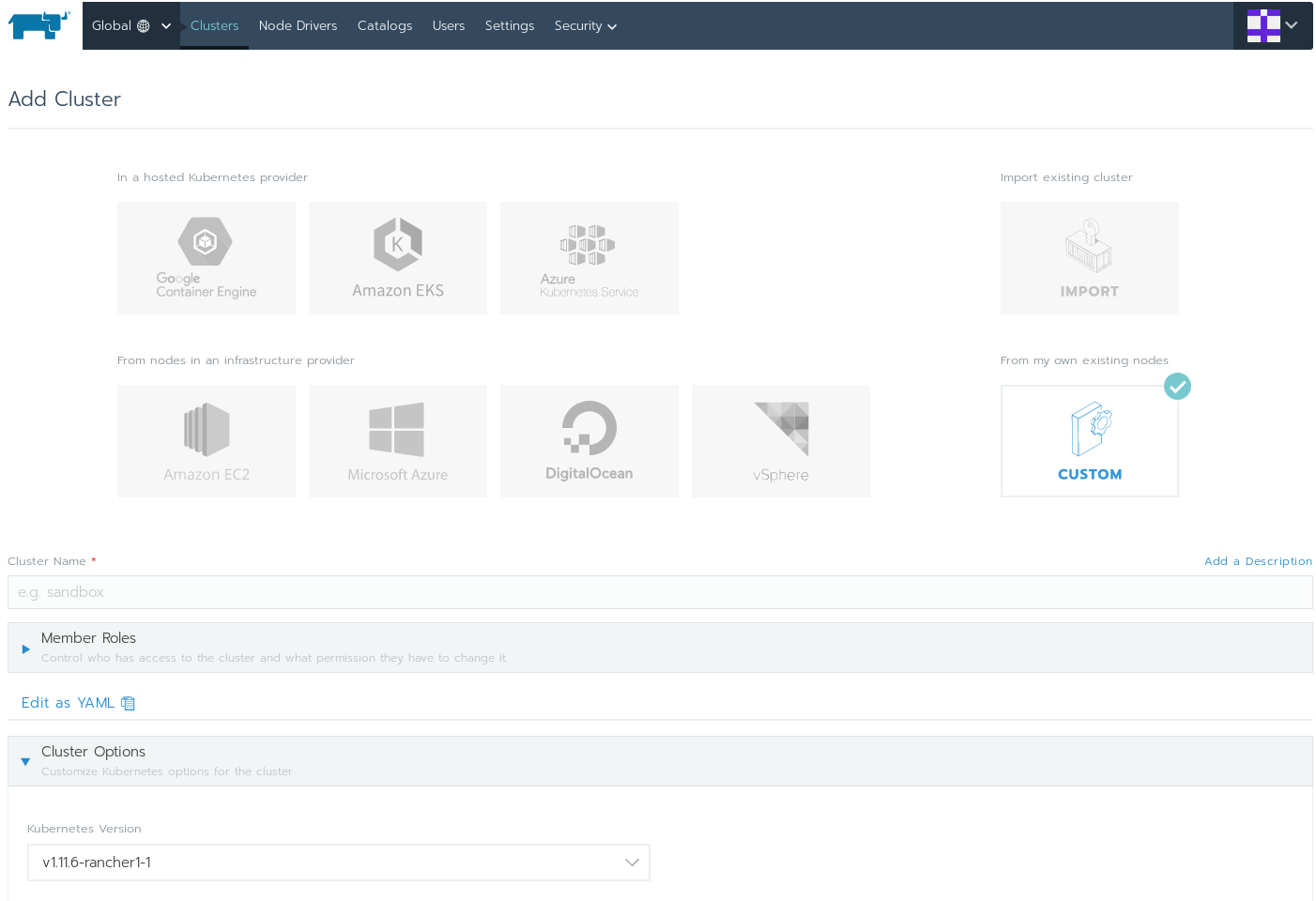Click the chevron beside the user avatar
The width and height of the screenshot is (1316, 901).
pyautogui.click(x=1292, y=25)
